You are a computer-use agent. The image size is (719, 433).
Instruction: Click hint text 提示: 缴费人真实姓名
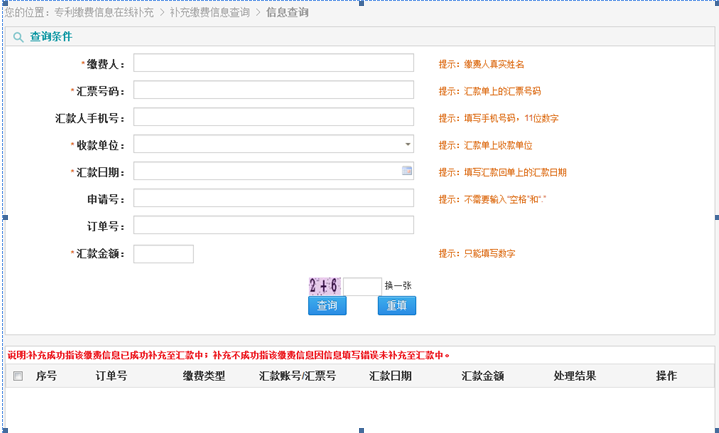[x=481, y=64]
